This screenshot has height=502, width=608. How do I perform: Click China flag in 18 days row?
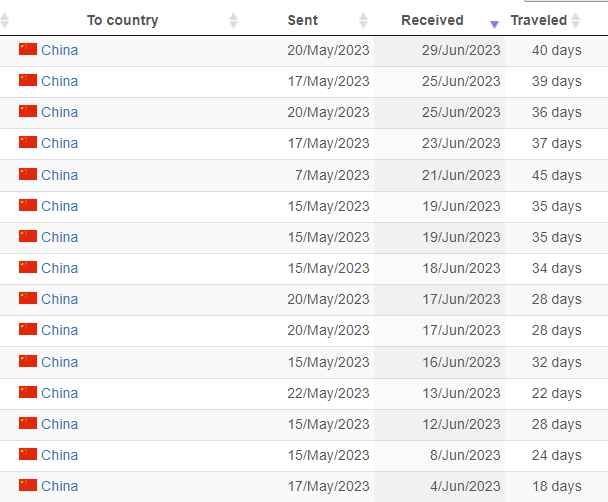[x=28, y=485]
